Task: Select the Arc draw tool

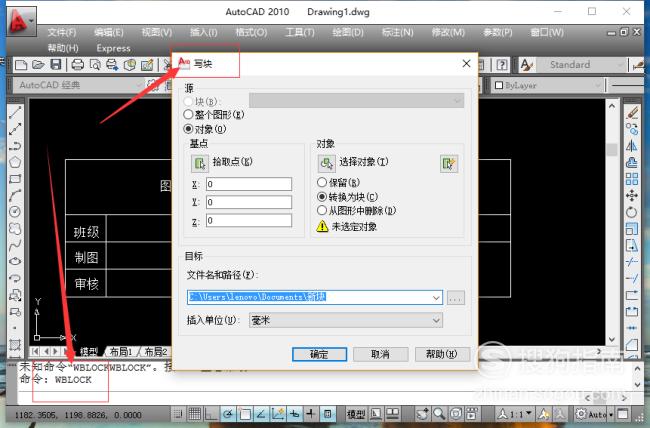Action: coord(15,195)
